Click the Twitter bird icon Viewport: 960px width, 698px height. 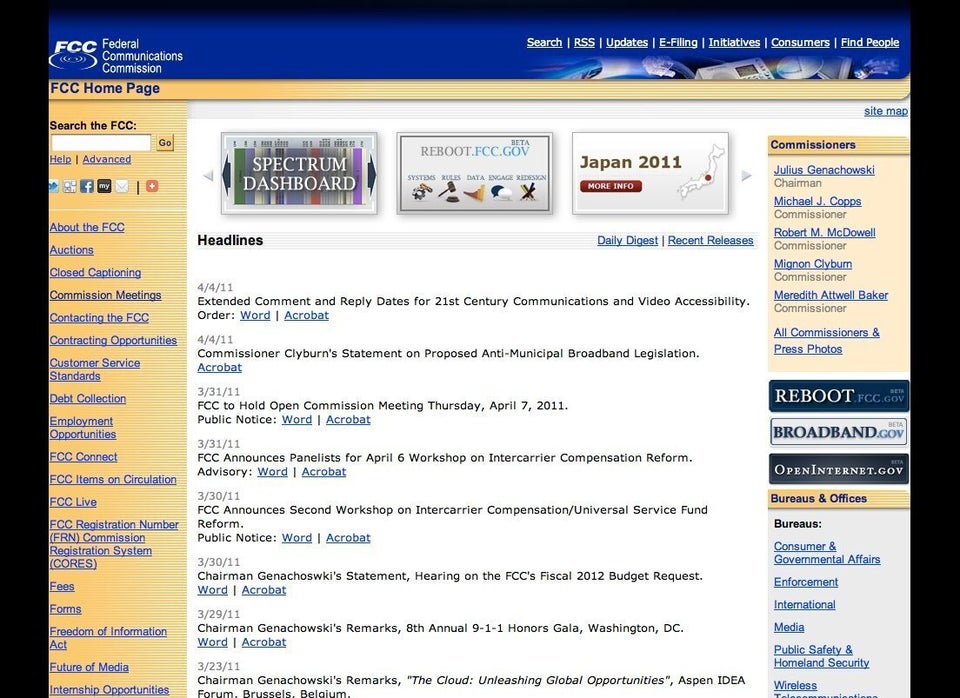(54, 186)
